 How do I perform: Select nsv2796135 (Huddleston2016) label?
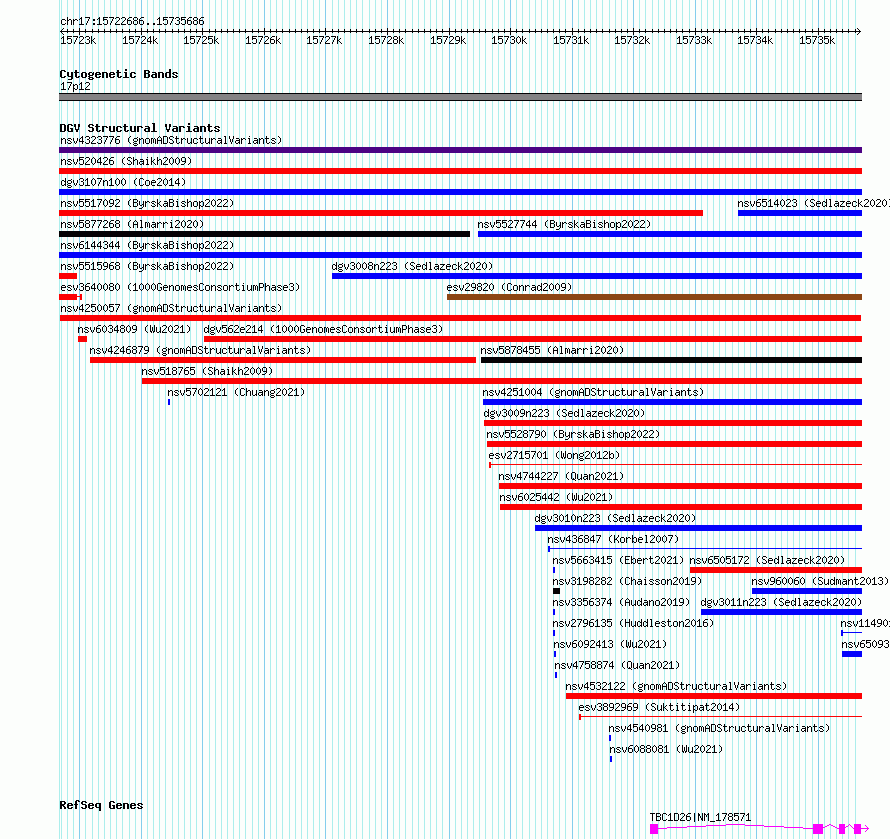633,623
